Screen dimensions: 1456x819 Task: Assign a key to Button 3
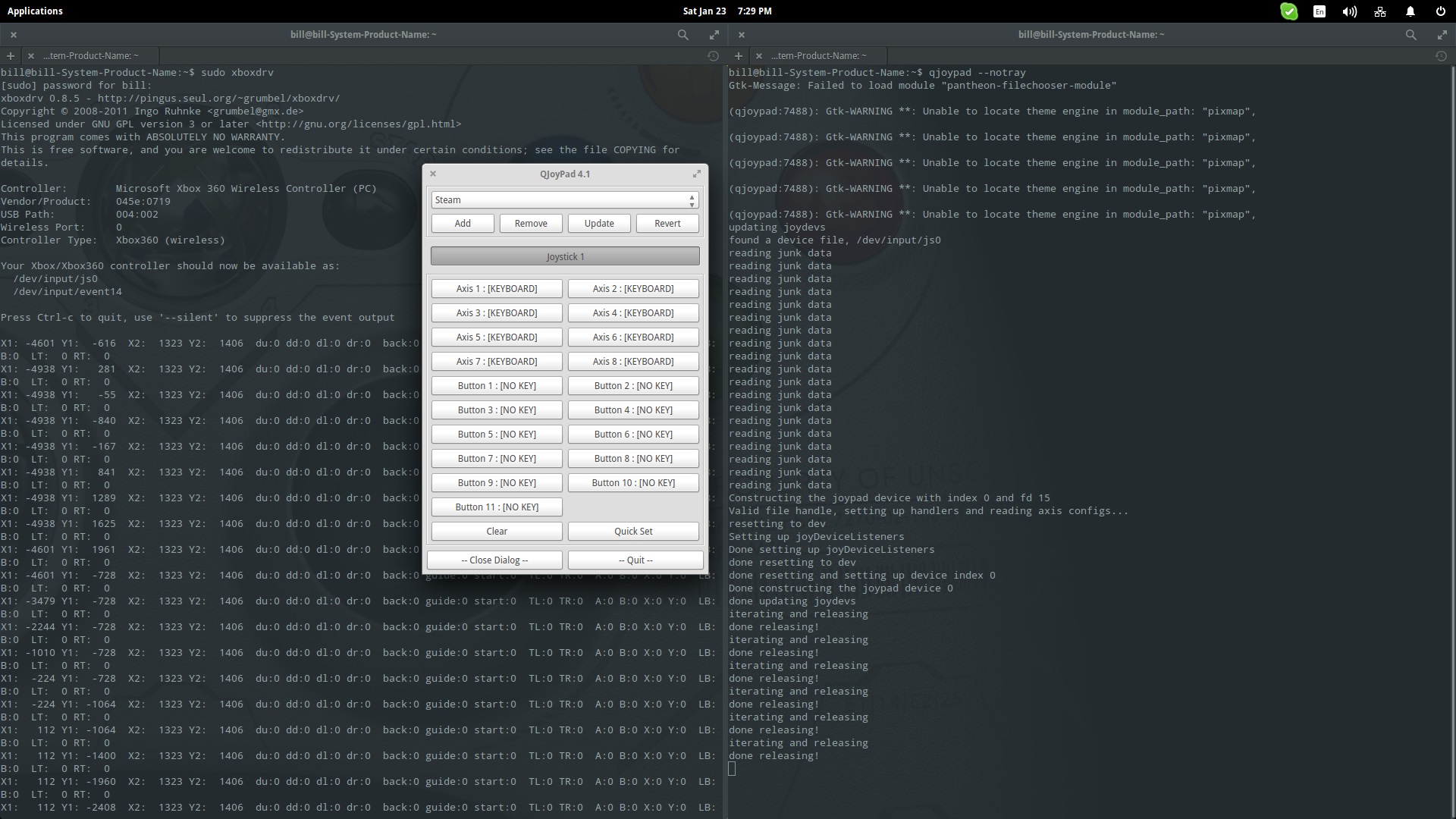pyautogui.click(x=497, y=410)
